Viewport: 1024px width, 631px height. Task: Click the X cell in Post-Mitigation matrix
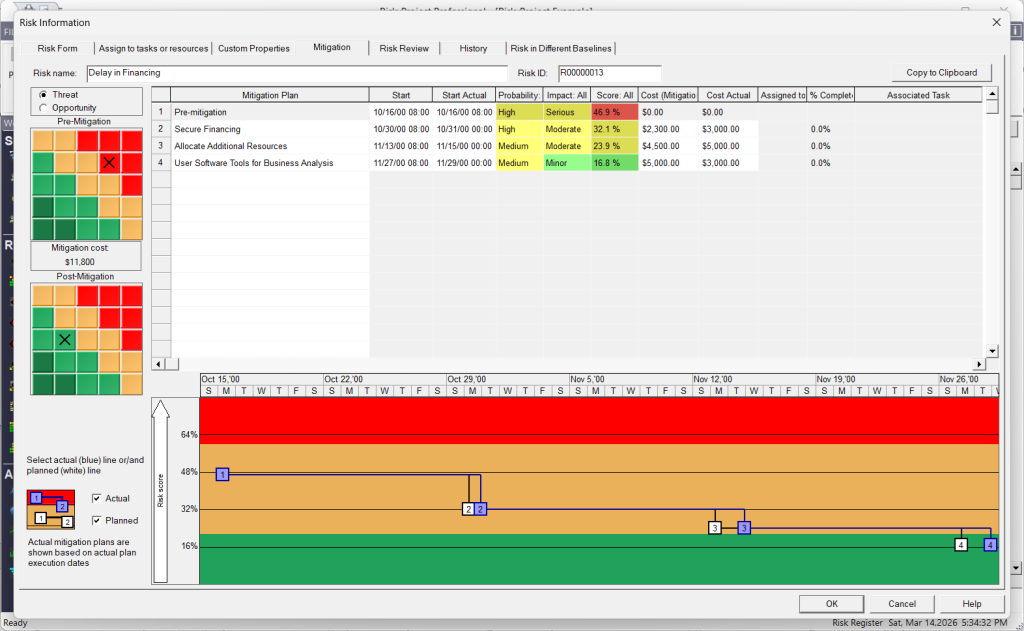pos(65,339)
